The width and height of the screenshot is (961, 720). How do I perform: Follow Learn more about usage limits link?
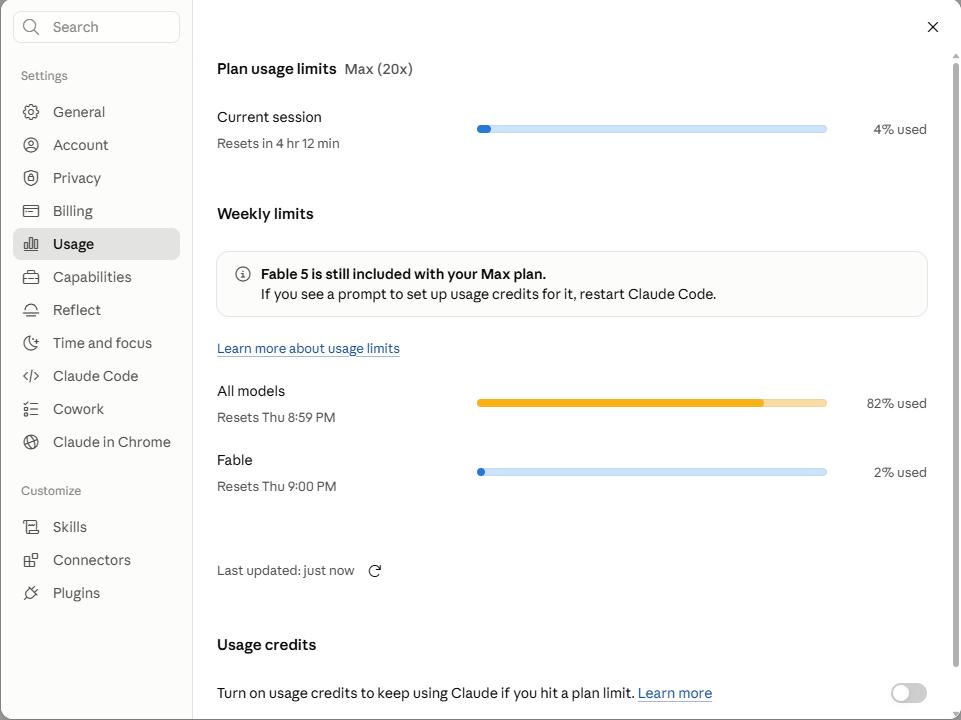point(308,349)
